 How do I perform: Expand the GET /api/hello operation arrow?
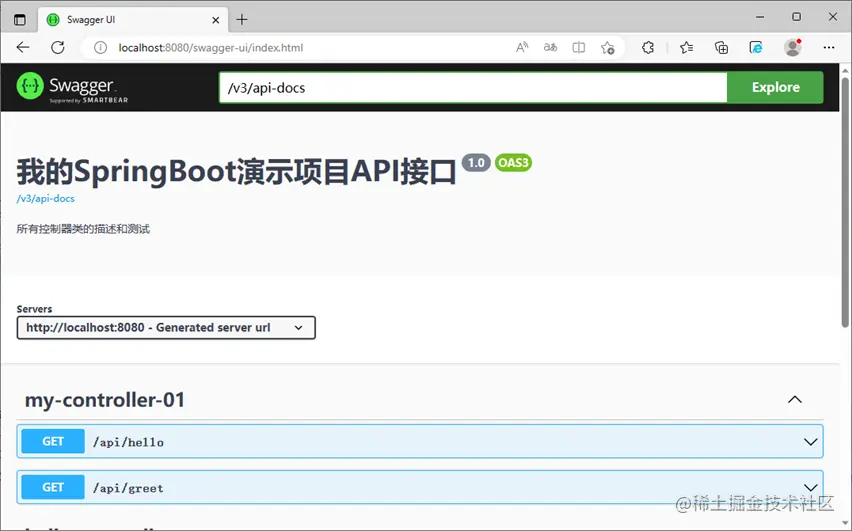point(810,442)
